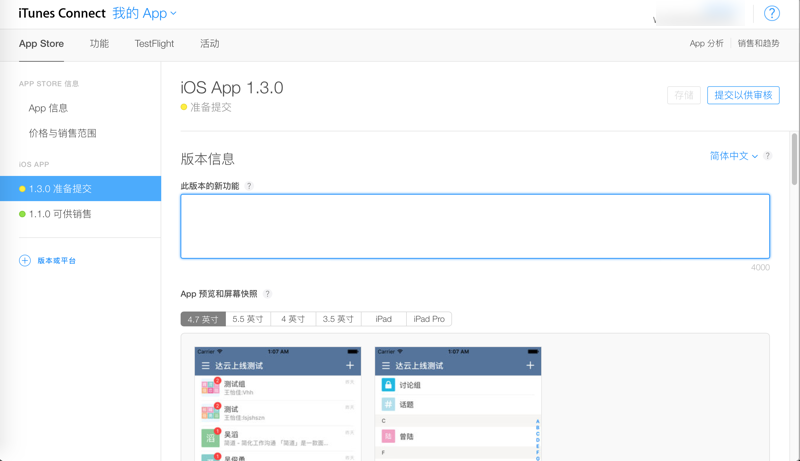Click the plus icon in second screenshot preview
This screenshot has width=800, height=461.
[530, 366]
